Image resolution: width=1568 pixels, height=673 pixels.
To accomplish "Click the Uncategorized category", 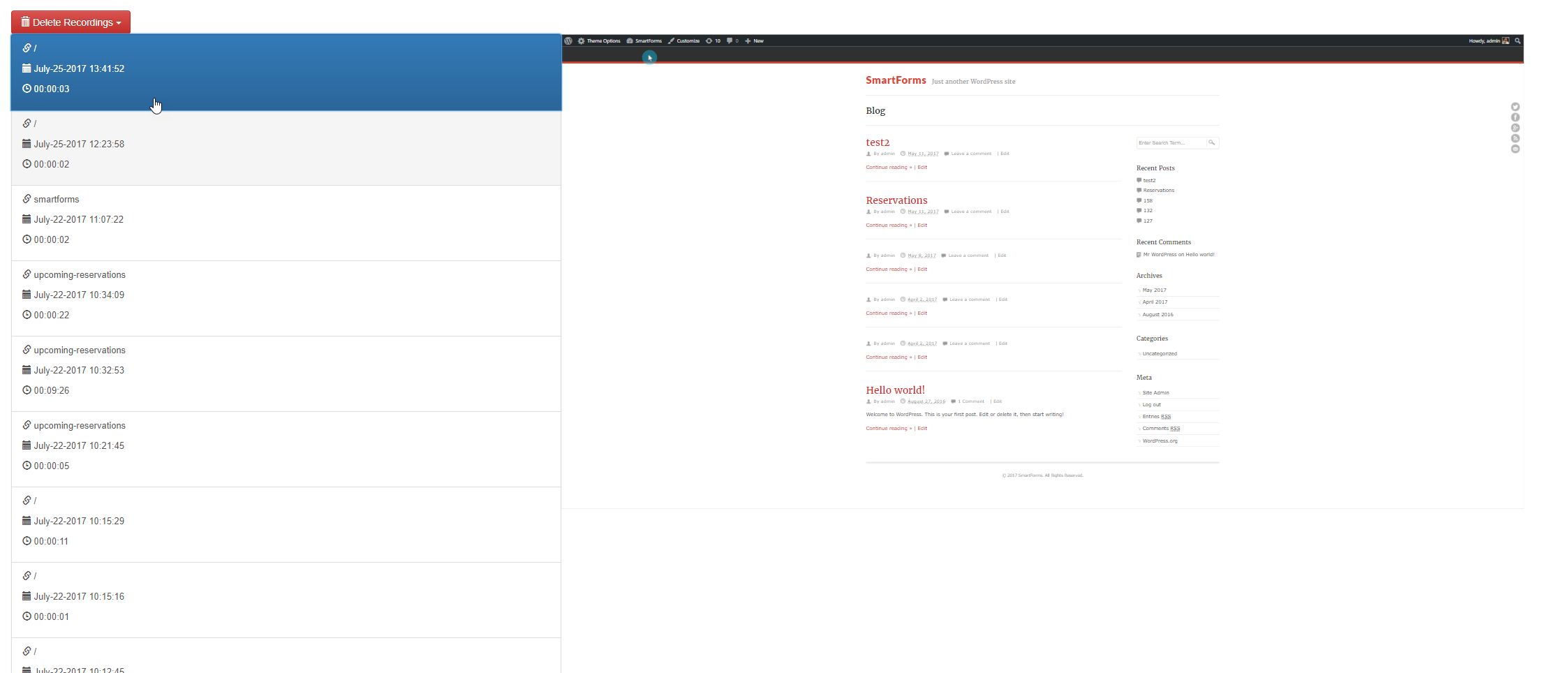I will tap(1160, 354).
